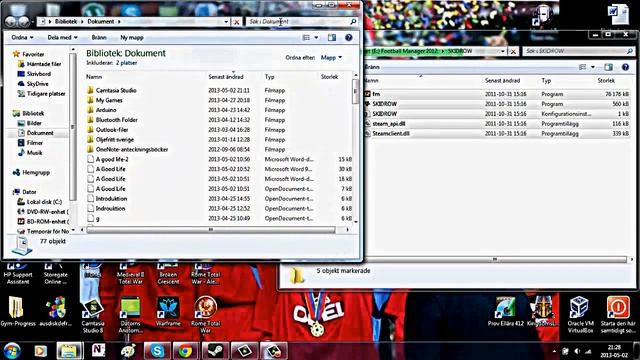Screen dimensions: 640x360
Task: Open SkyDrive in the sidebar
Action: pyautogui.click(x=38, y=84)
